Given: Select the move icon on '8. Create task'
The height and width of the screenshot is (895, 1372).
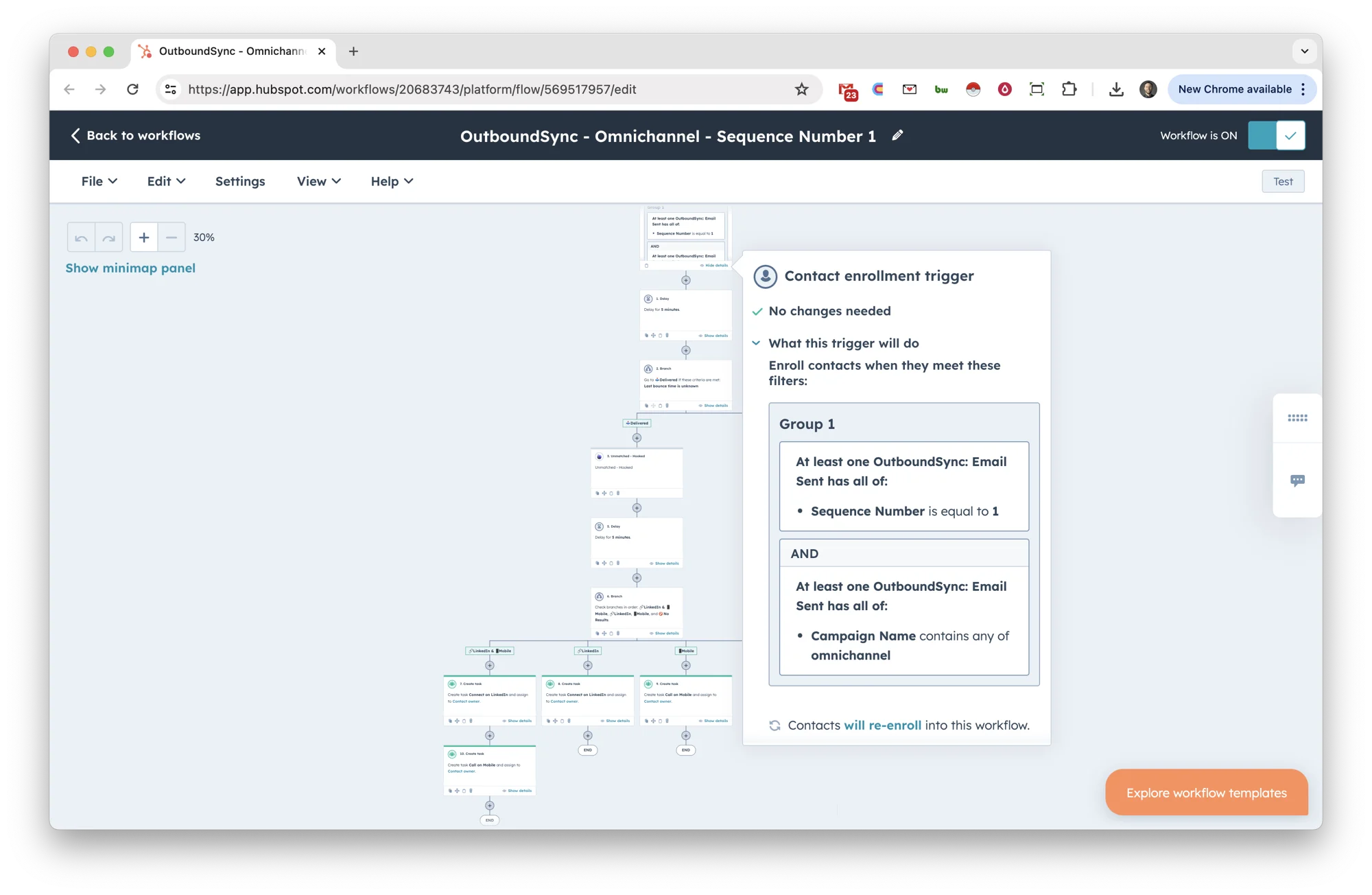Looking at the screenshot, I should tap(555, 720).
